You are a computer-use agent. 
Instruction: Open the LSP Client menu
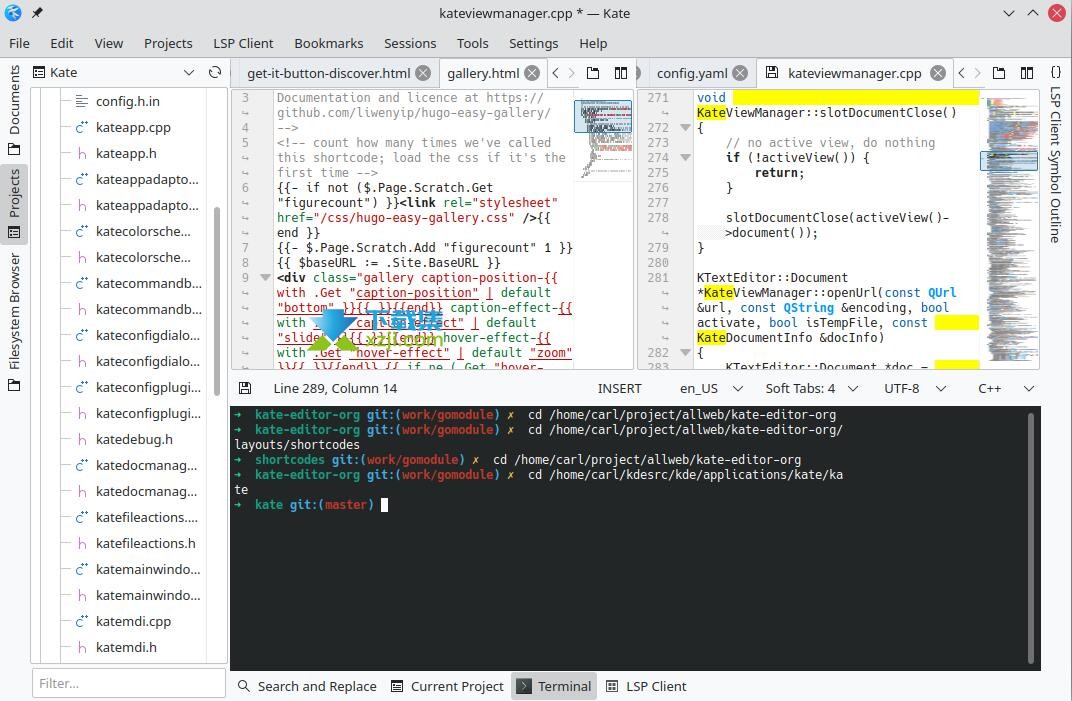coord(243,43)
